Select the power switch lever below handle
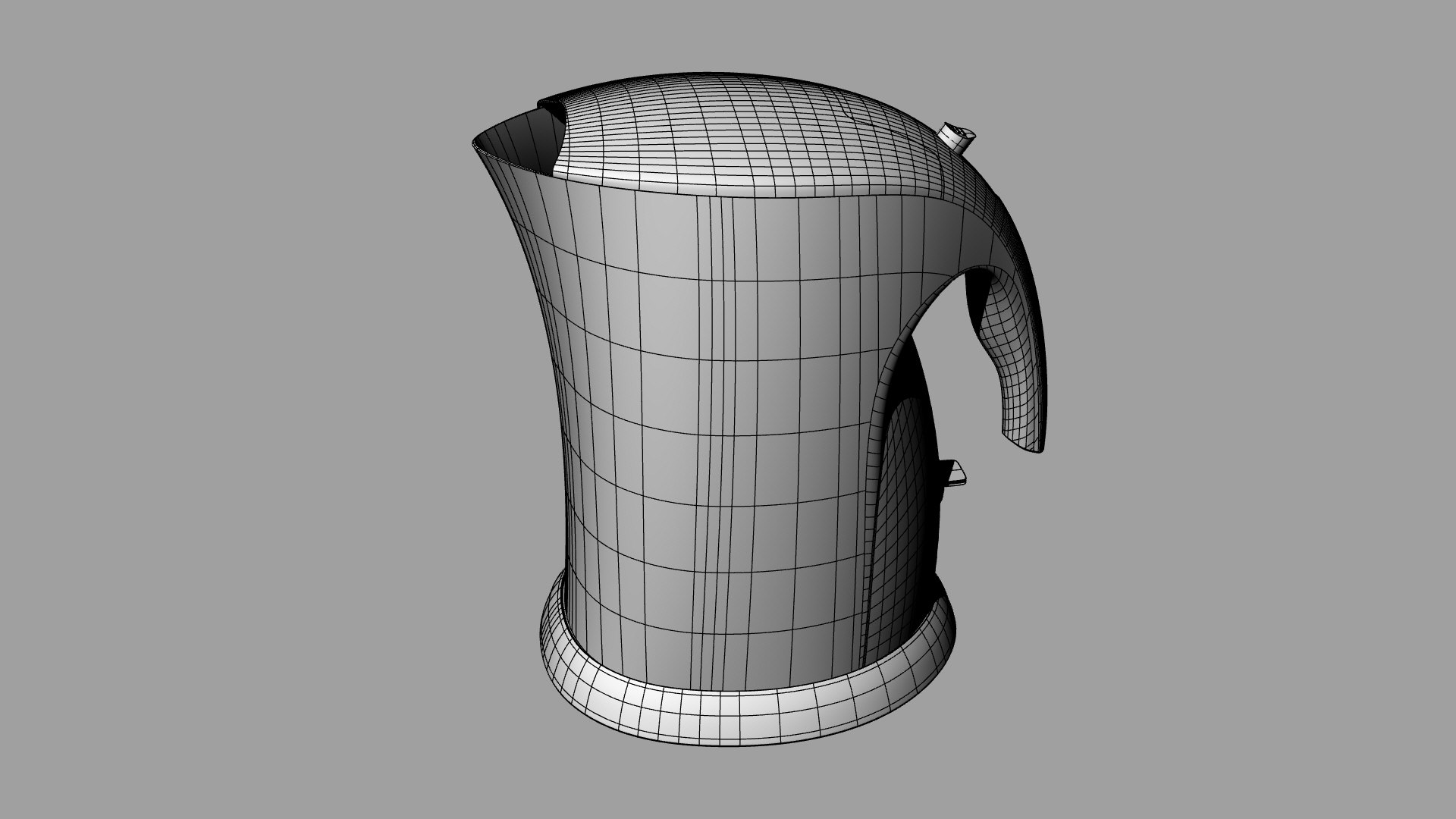Image resolution: width=1456 pixels, height=819 pixels. point(952,472)
